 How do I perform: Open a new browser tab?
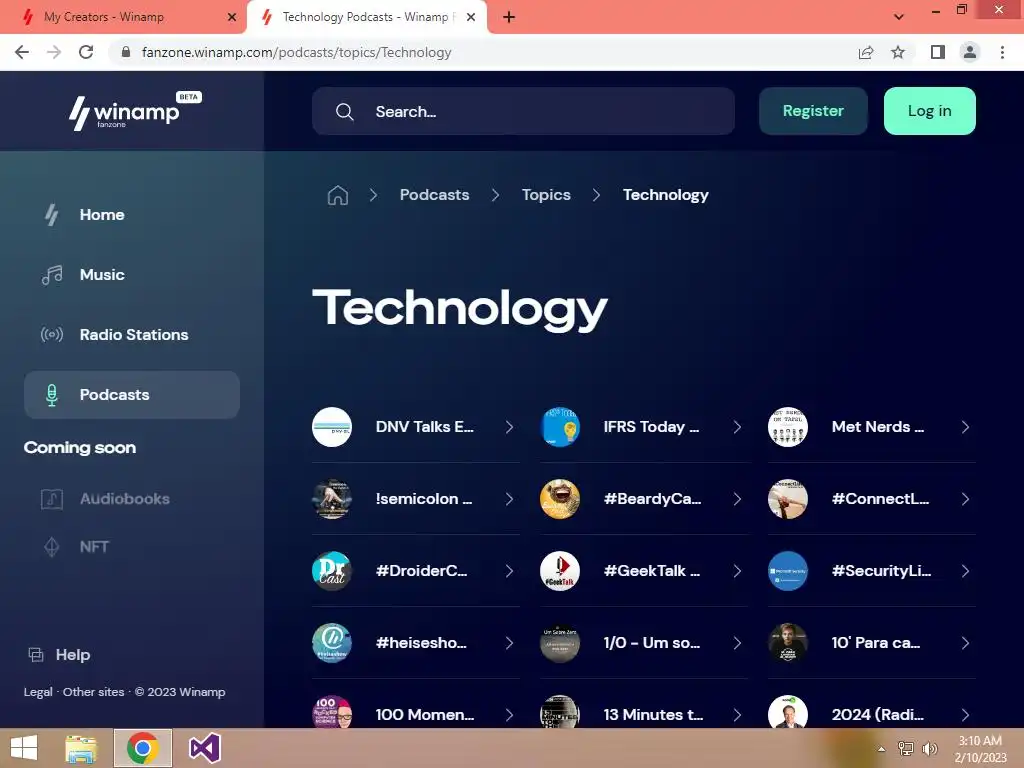pyautogui.click(x=509, y=17)
